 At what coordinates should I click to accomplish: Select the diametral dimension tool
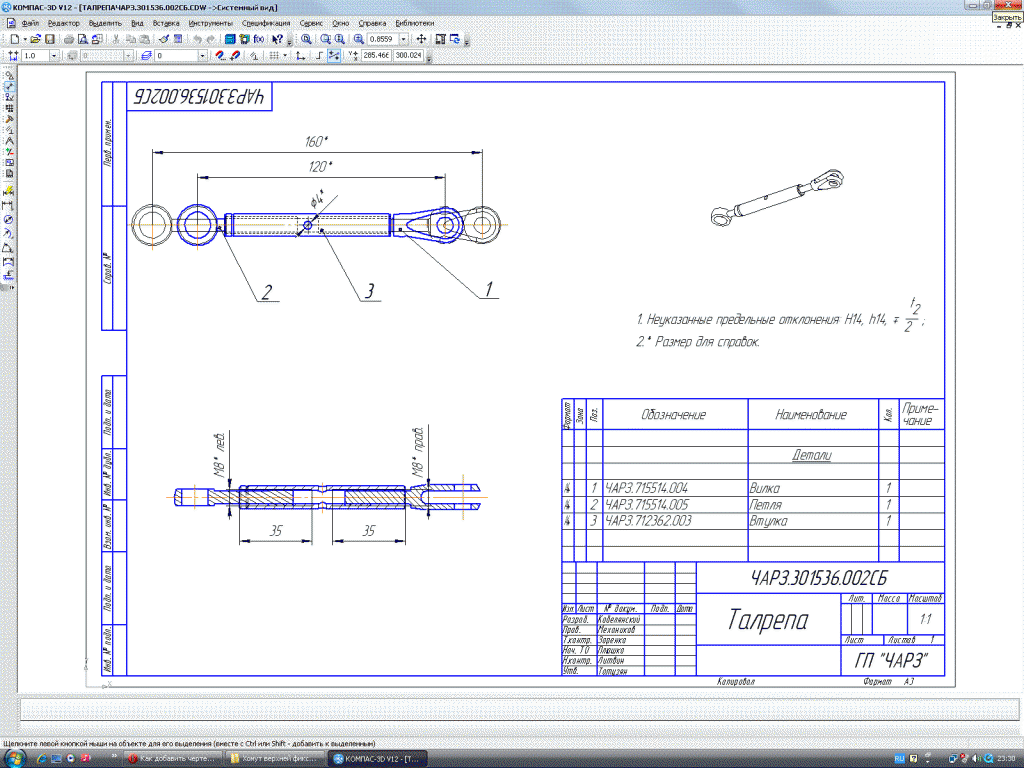[x=8, y=219]
